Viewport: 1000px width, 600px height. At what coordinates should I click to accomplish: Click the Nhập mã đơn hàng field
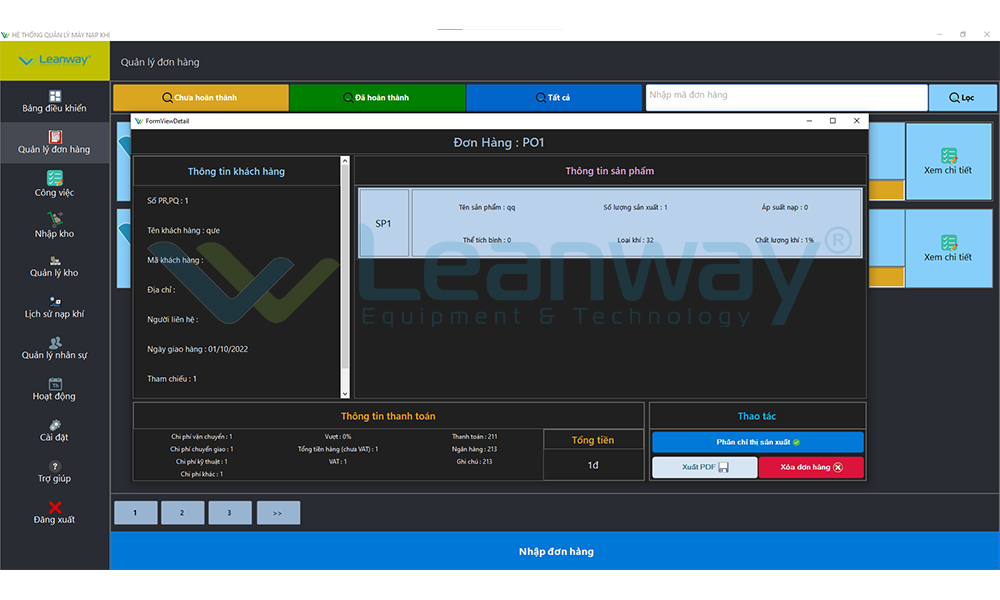[x=785, y=97]
